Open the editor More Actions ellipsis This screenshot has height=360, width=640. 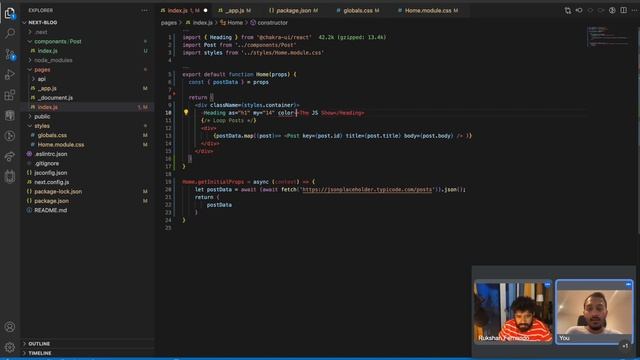tap(634, 11)
